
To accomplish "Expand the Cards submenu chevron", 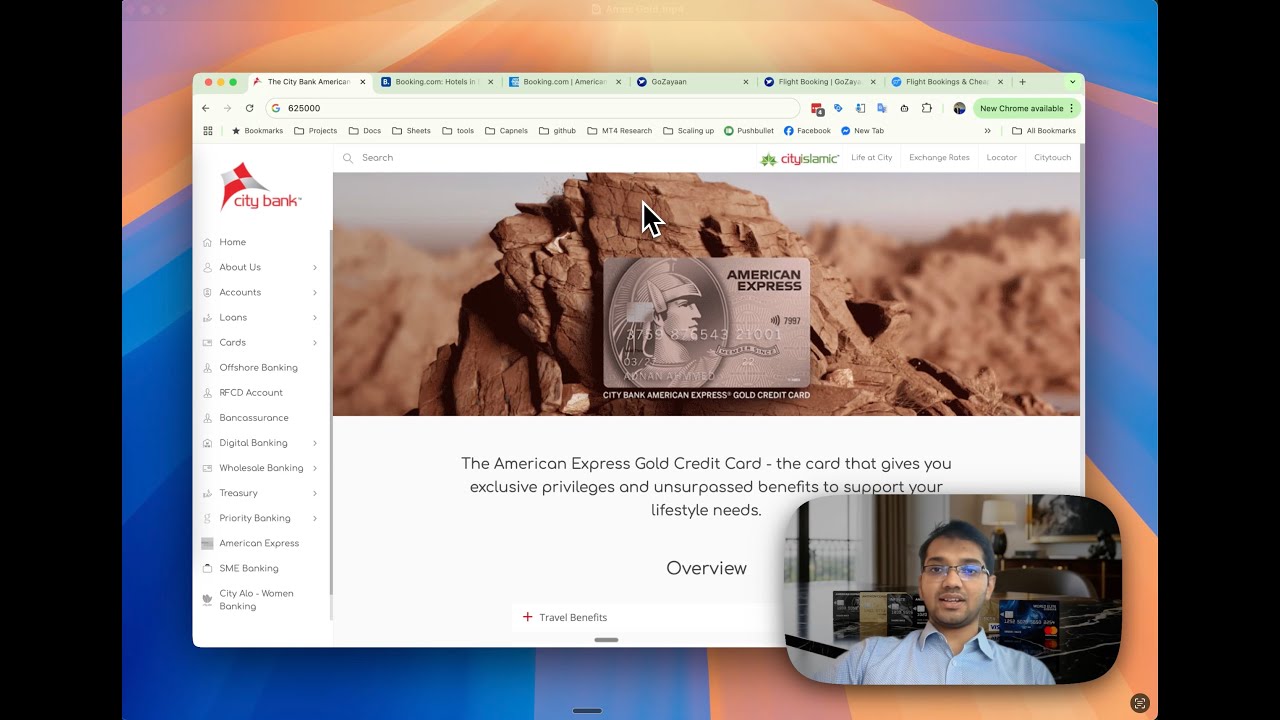I will click(x=315, y=342).
